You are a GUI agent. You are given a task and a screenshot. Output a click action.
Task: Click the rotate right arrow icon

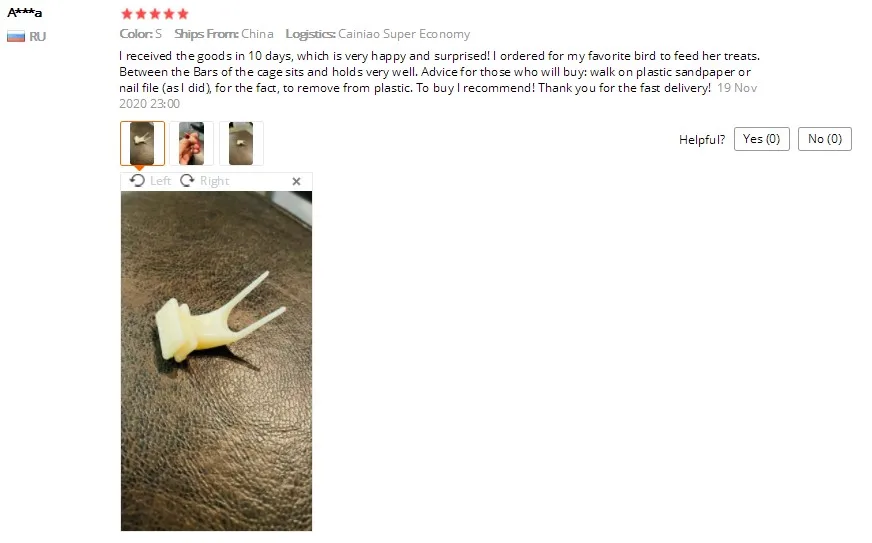[187, 180]
